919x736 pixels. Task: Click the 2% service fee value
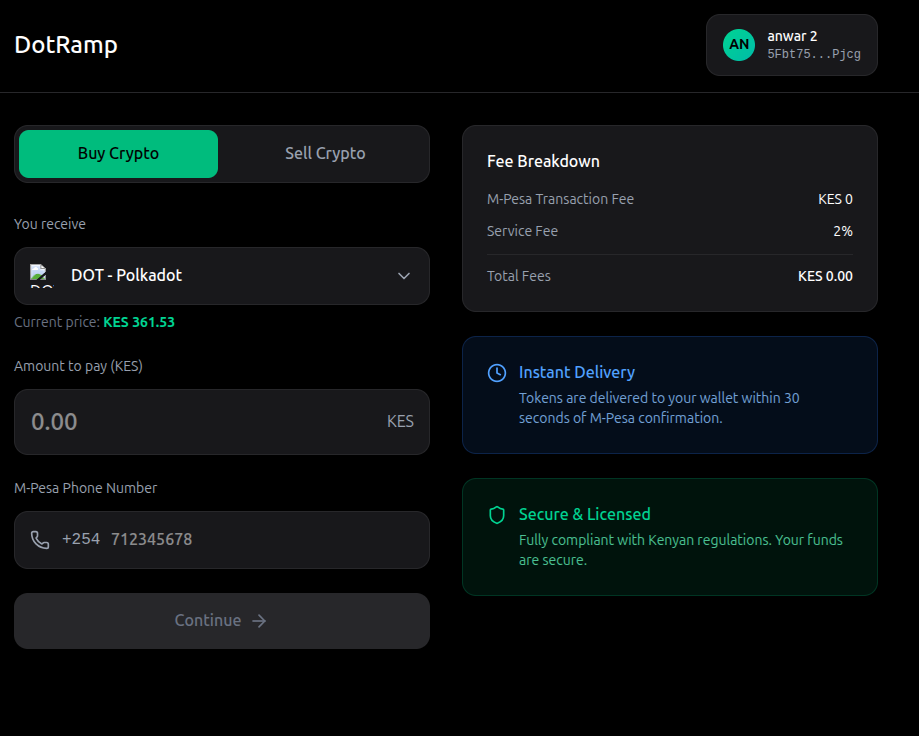pyautogui.click(x=843, y=231)
